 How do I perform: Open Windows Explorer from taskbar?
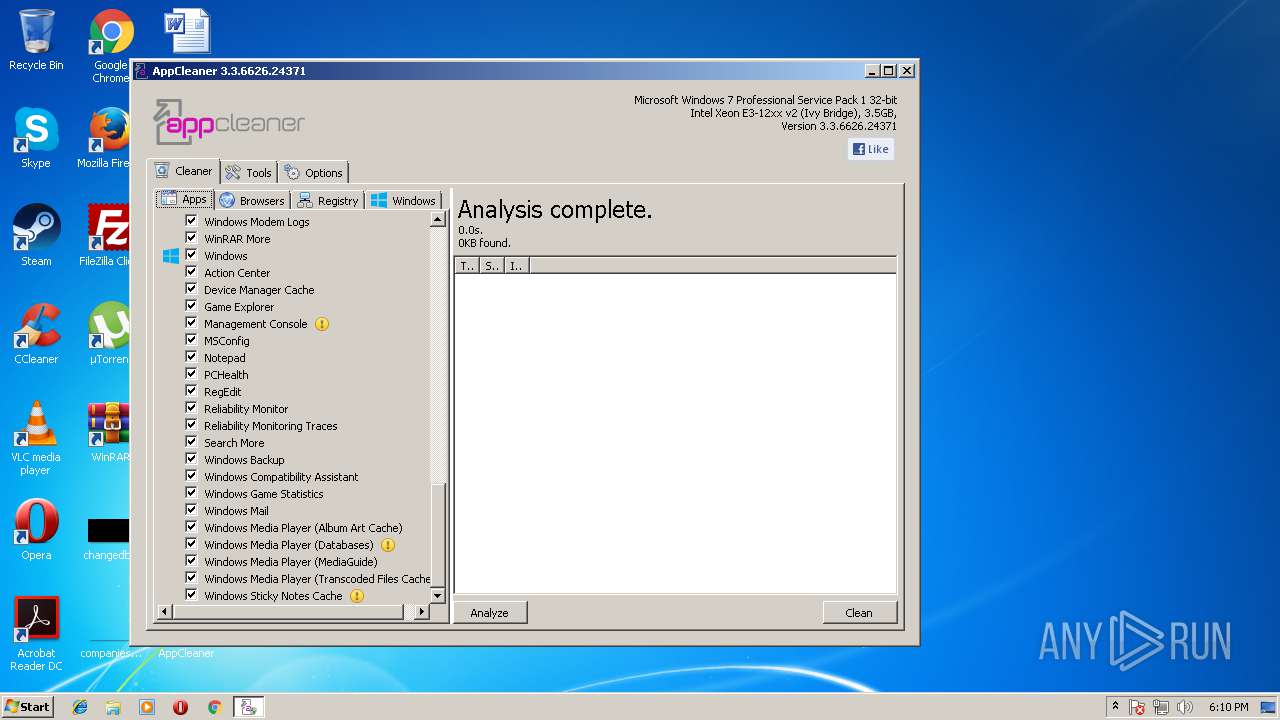pos(113,707)
